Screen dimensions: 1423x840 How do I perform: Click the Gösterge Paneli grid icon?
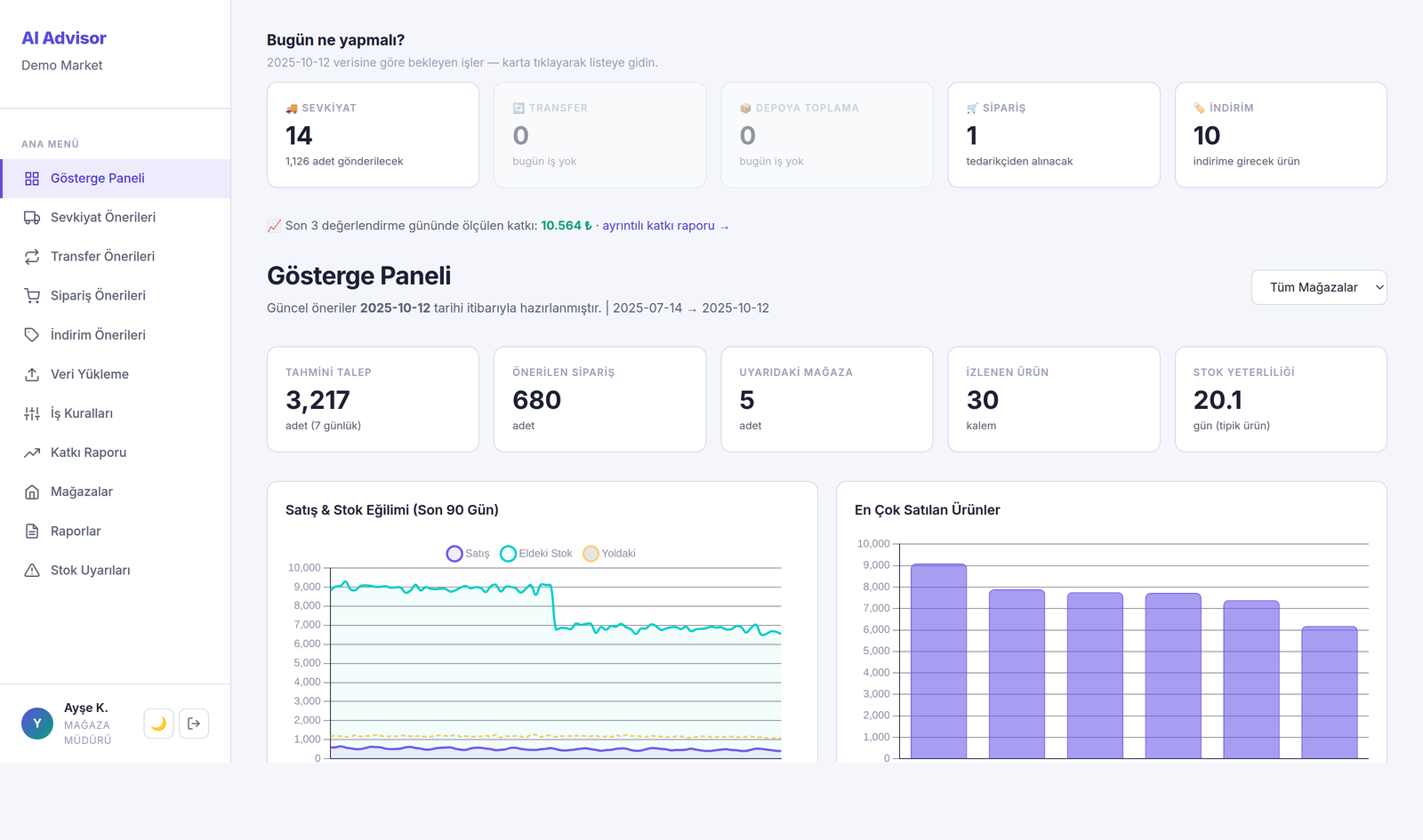click(32, 179)
